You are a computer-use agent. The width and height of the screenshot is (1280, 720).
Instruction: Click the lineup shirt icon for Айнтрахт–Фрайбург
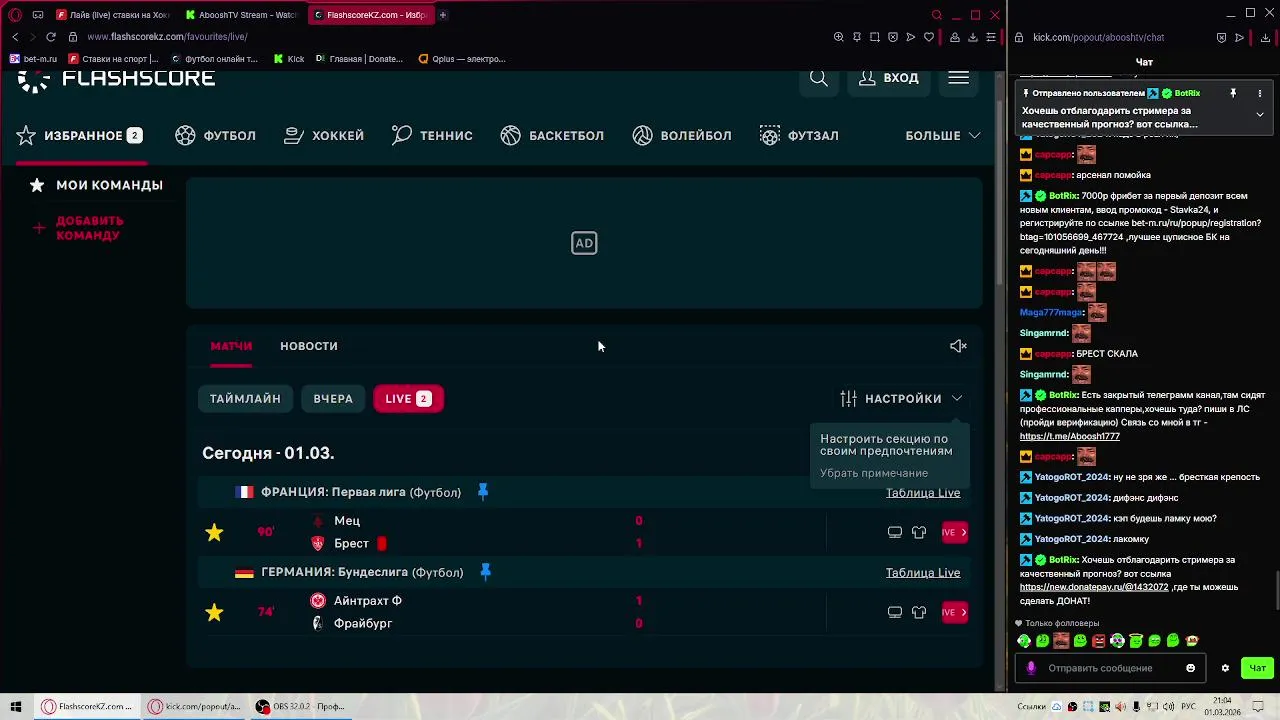pos(919,612)
